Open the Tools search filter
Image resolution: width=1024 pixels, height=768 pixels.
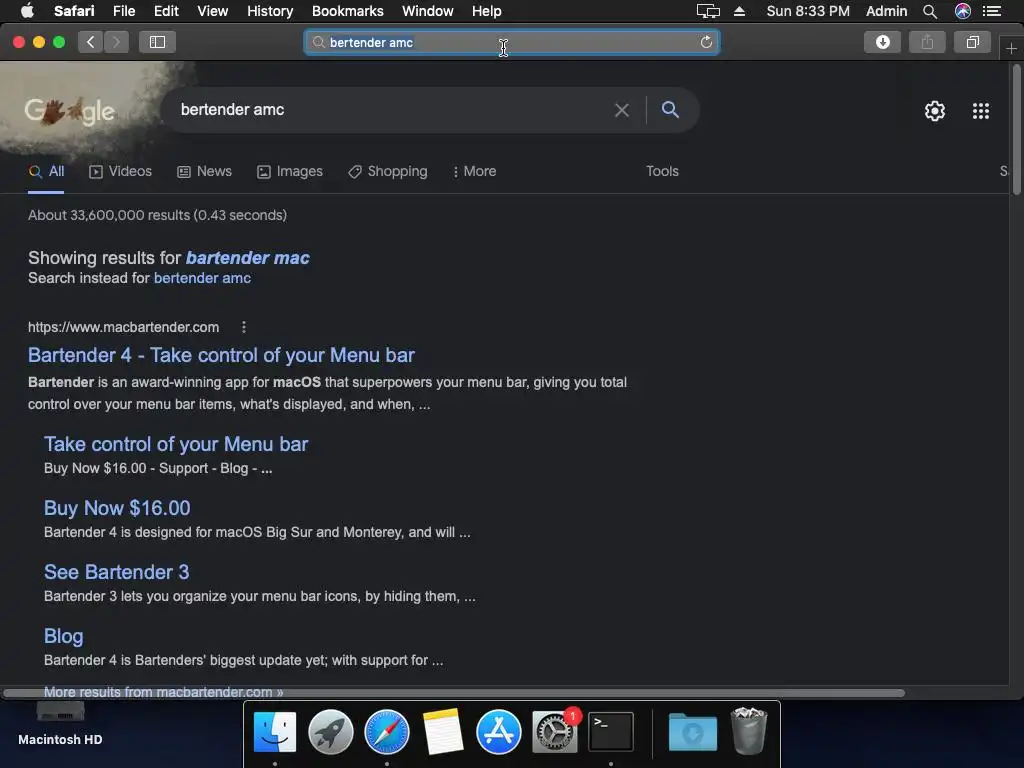click(662, 172)
